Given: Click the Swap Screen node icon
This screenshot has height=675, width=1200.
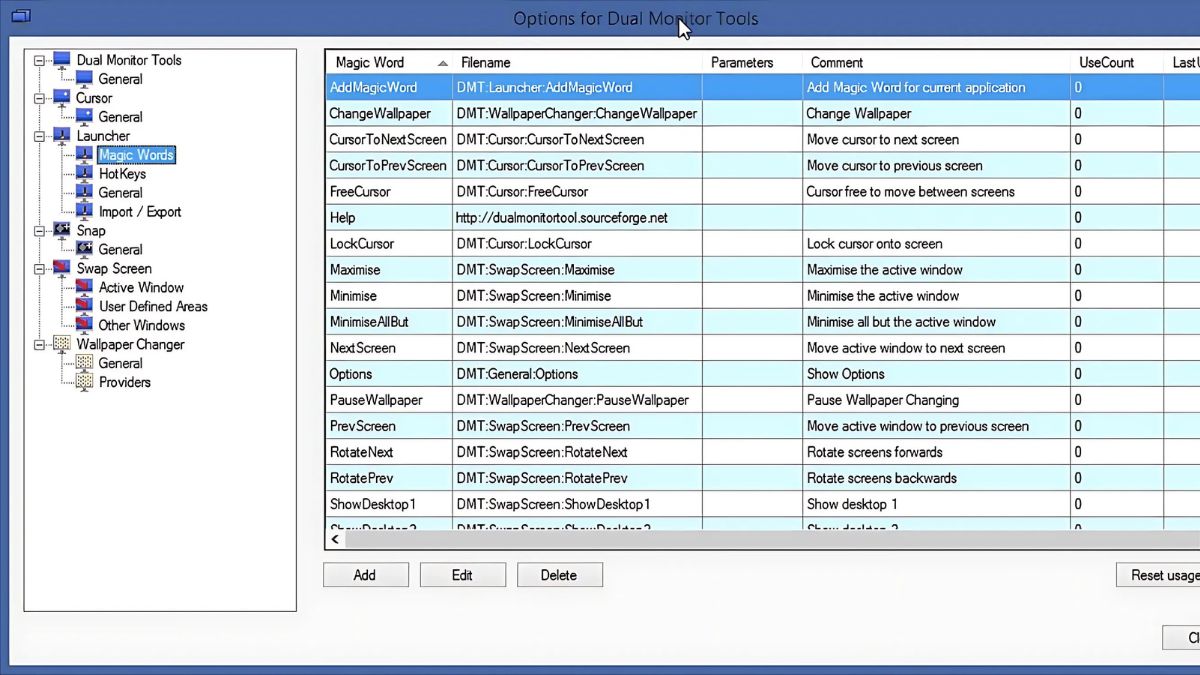Looking at the screenshot, I should 62,269.
